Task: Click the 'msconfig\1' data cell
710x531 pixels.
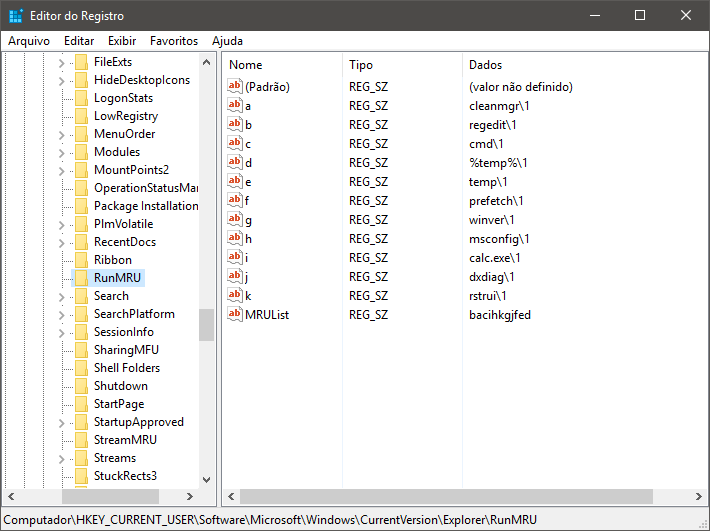Action: [x=499, y=239]
